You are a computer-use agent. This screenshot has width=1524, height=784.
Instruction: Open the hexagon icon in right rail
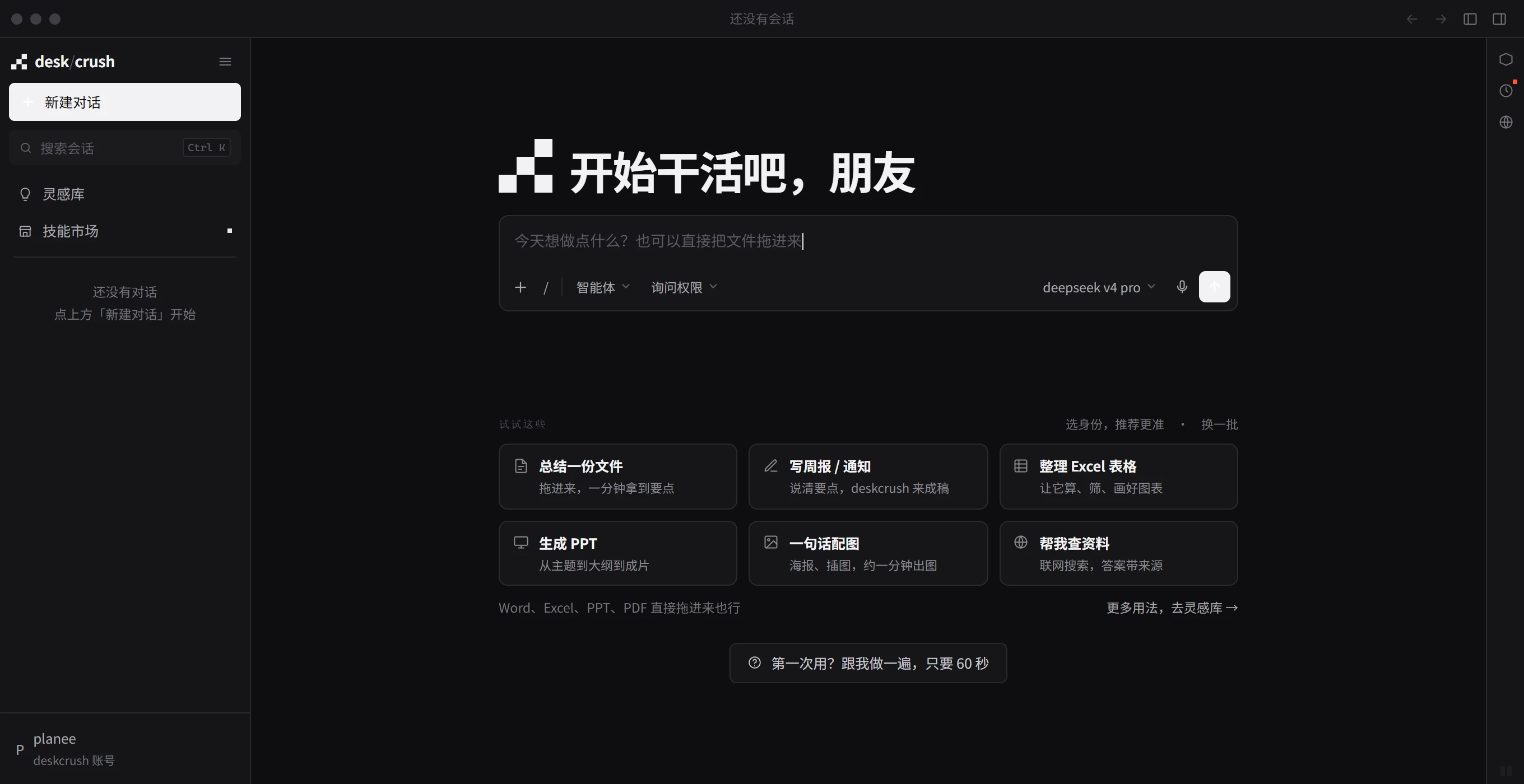point(1506,60)
